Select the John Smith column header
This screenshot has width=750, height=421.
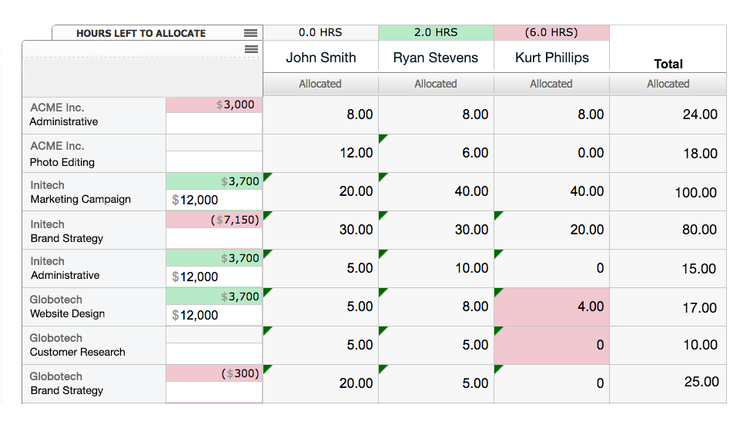point(320,57)
